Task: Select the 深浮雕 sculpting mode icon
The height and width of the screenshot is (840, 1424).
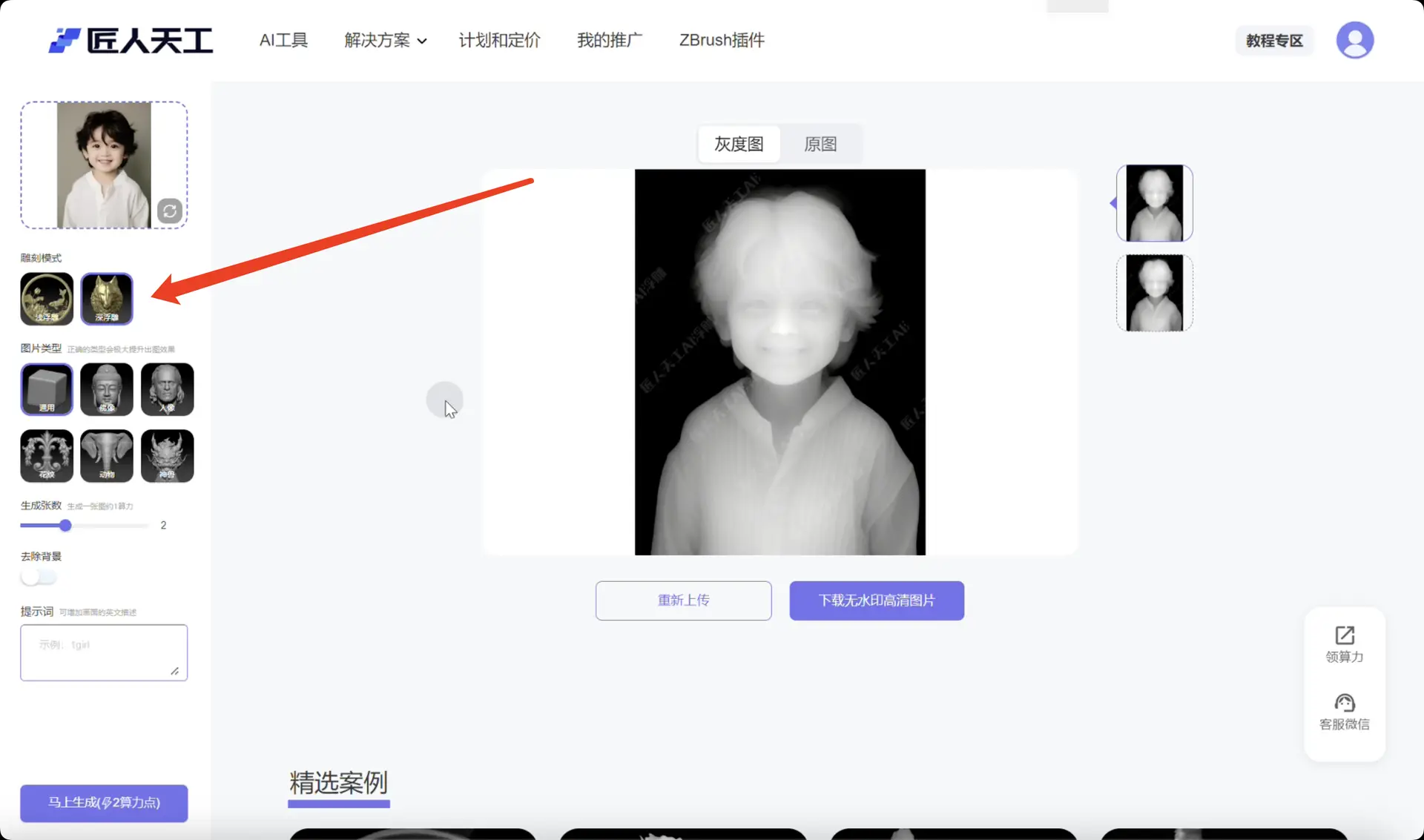Action: pos(106,299)
